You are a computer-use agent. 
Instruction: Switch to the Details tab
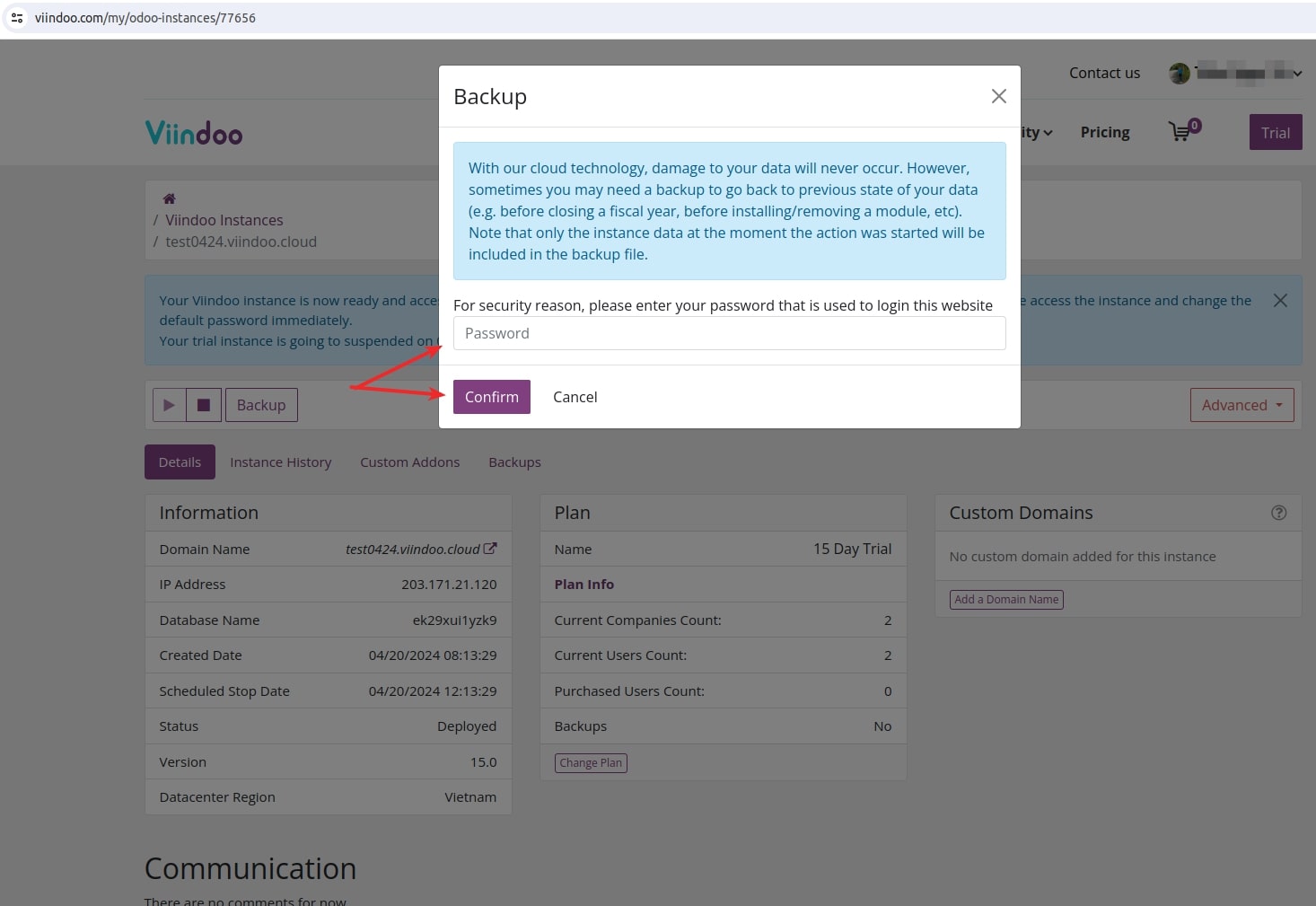coord(180,462)
